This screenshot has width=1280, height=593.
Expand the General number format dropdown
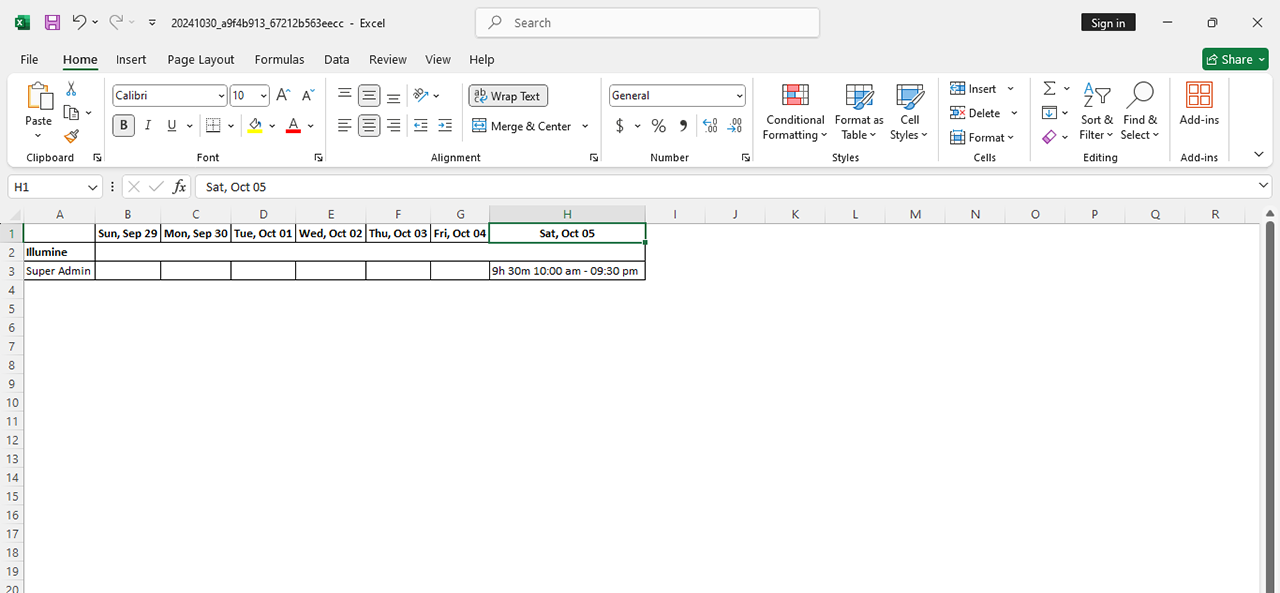[x=739, y=96]
